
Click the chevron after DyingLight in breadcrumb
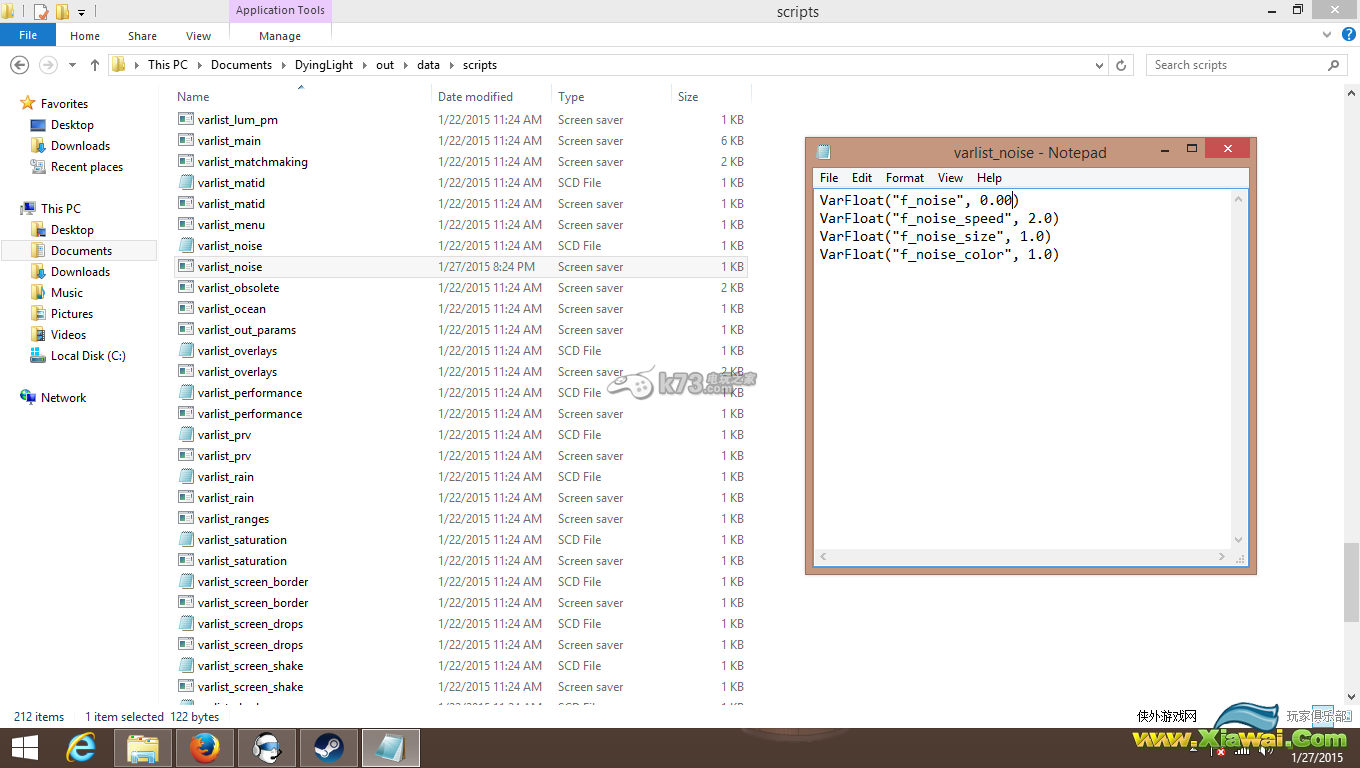point(364,65)
